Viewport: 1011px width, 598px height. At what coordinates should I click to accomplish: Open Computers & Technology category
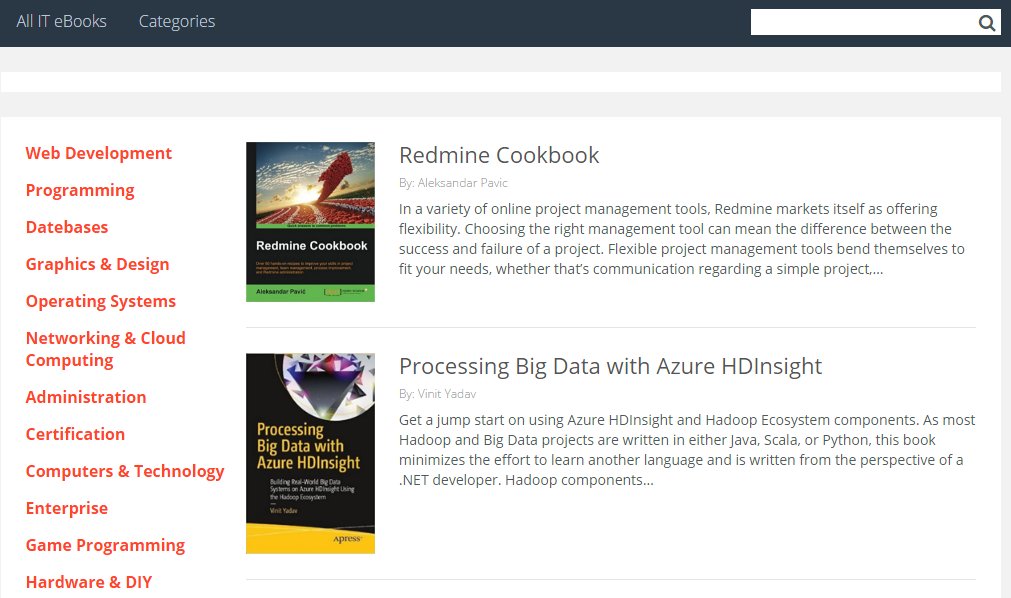[x=125, y=471]
